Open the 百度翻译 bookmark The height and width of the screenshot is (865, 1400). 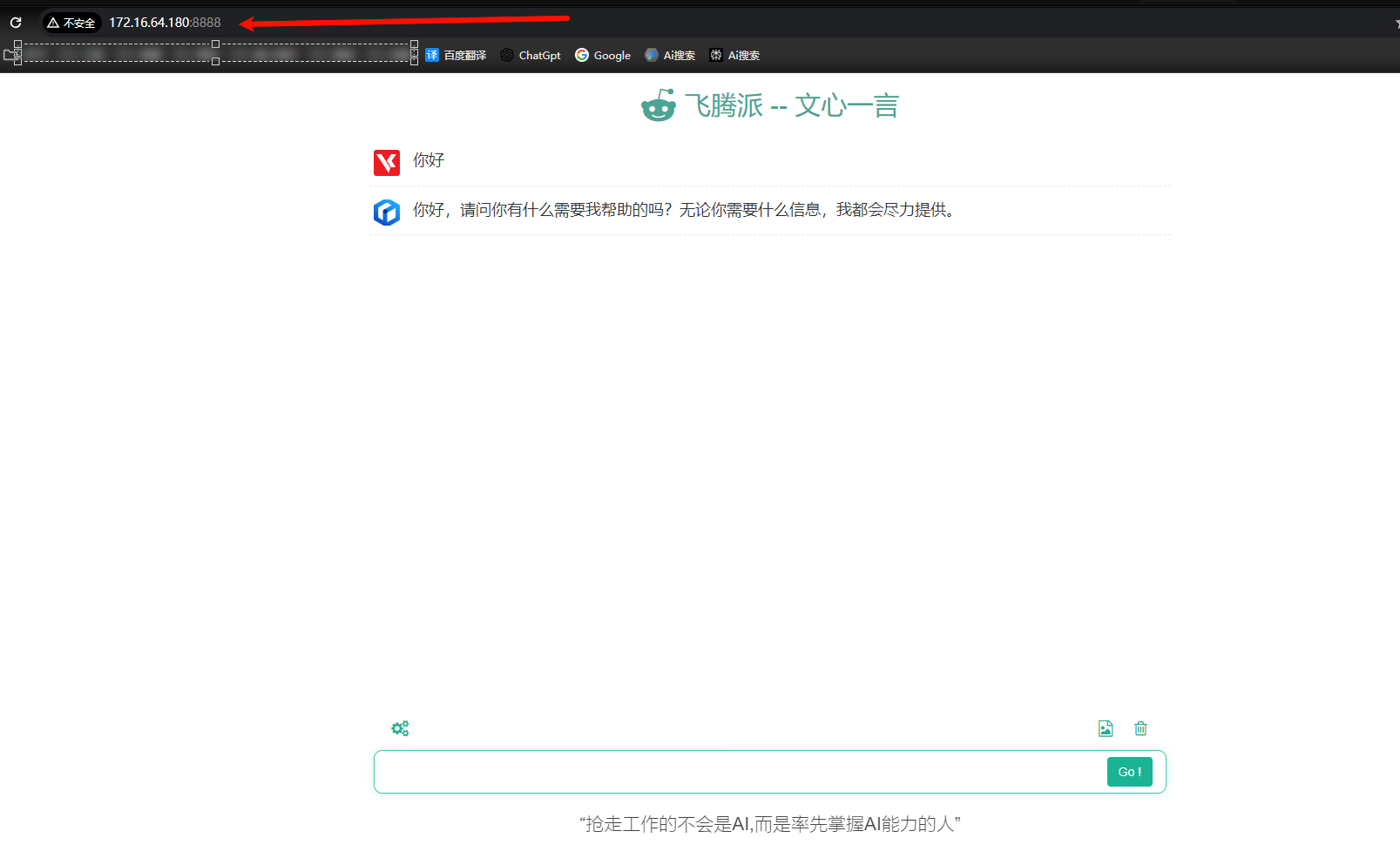click(x=456, y=55)
